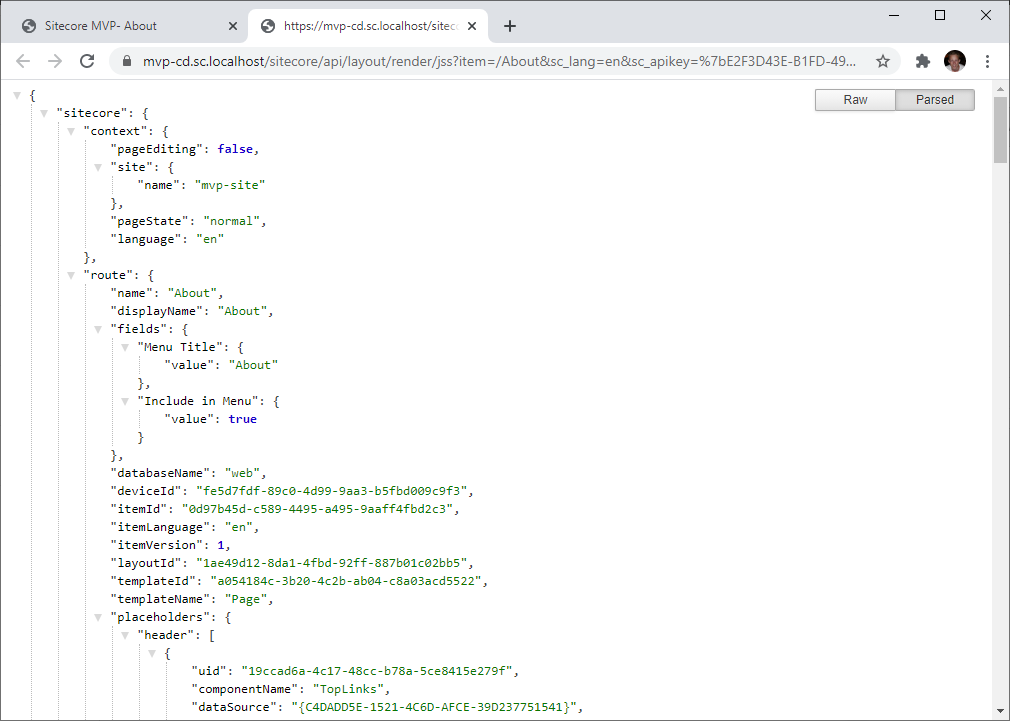Collapse the "sitecore" node
This screenshot has width=1010, height=721.
(x=44, y=113)
